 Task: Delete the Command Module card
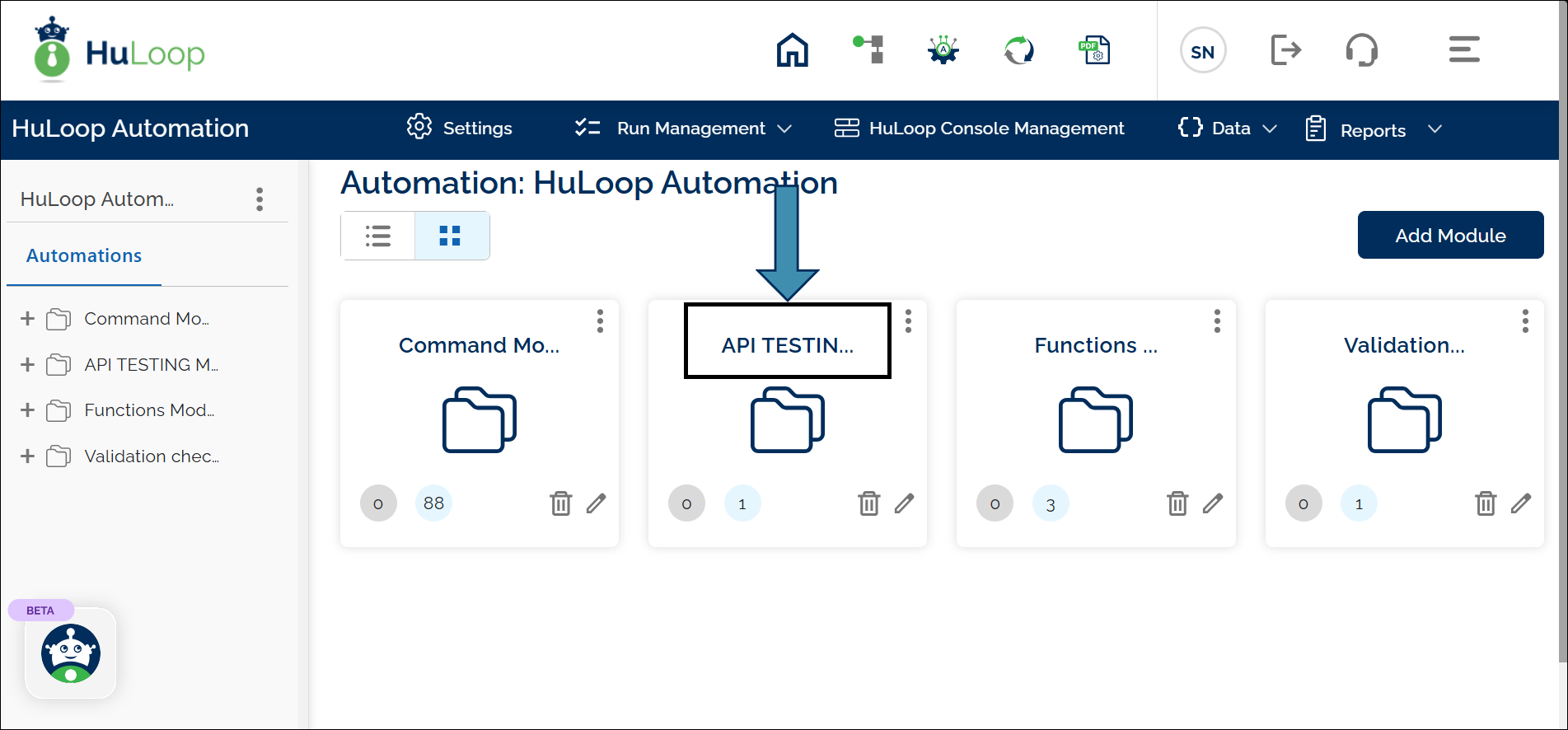pyautogui.click(x=560, y=503)
